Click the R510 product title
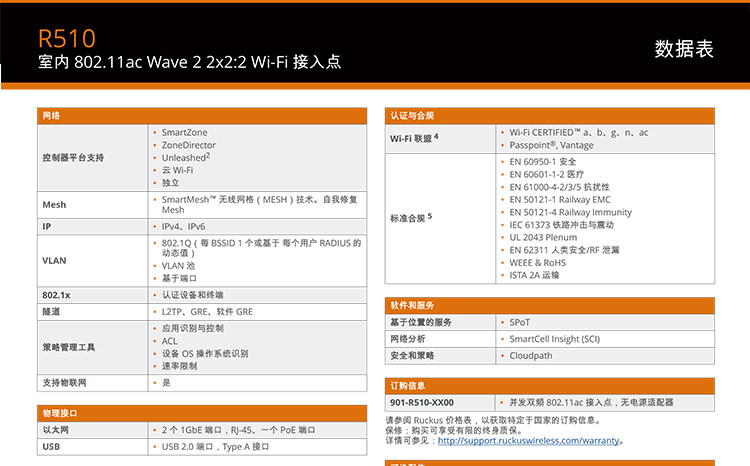 tap(67, 38)
